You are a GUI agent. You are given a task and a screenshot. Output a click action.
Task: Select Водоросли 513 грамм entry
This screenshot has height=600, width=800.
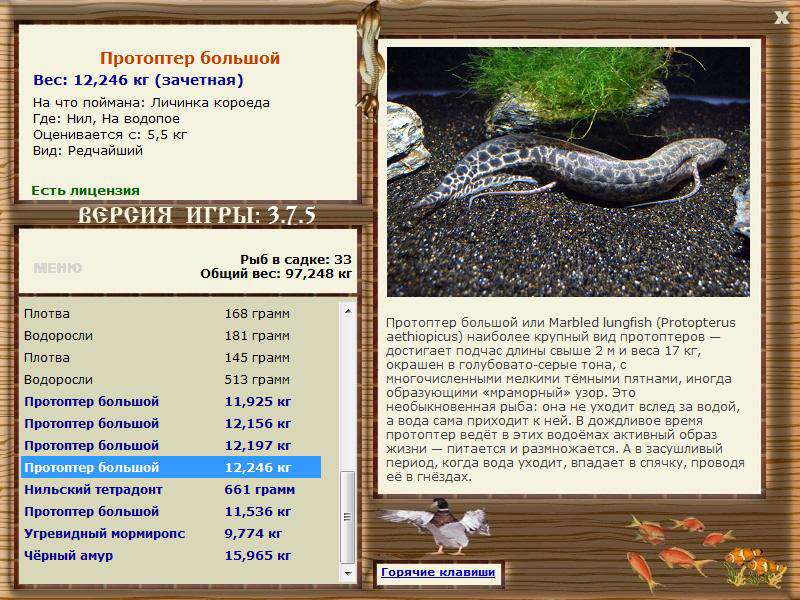click(171, 380)
